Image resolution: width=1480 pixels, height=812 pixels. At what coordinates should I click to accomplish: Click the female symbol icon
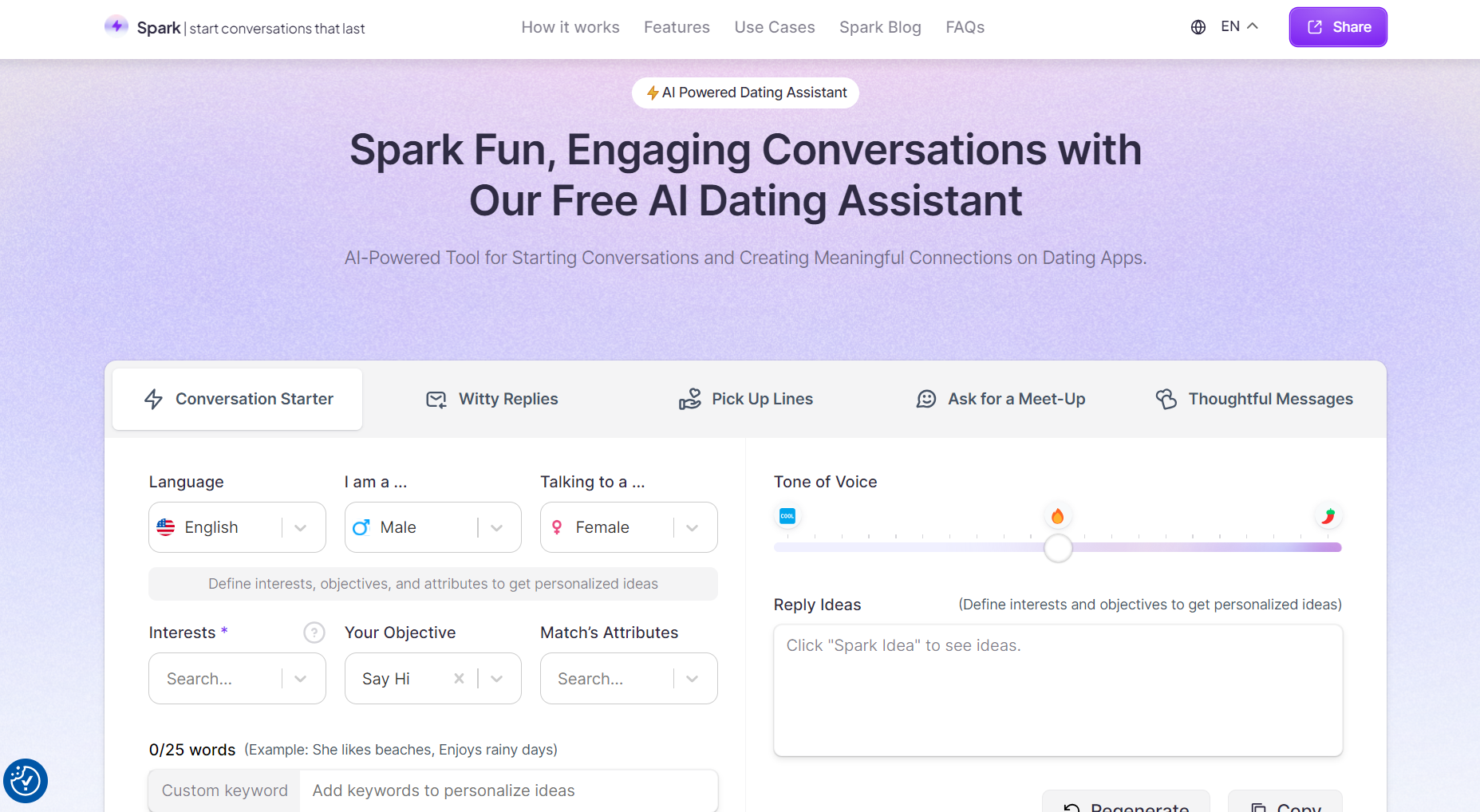(x=557, y=527)
